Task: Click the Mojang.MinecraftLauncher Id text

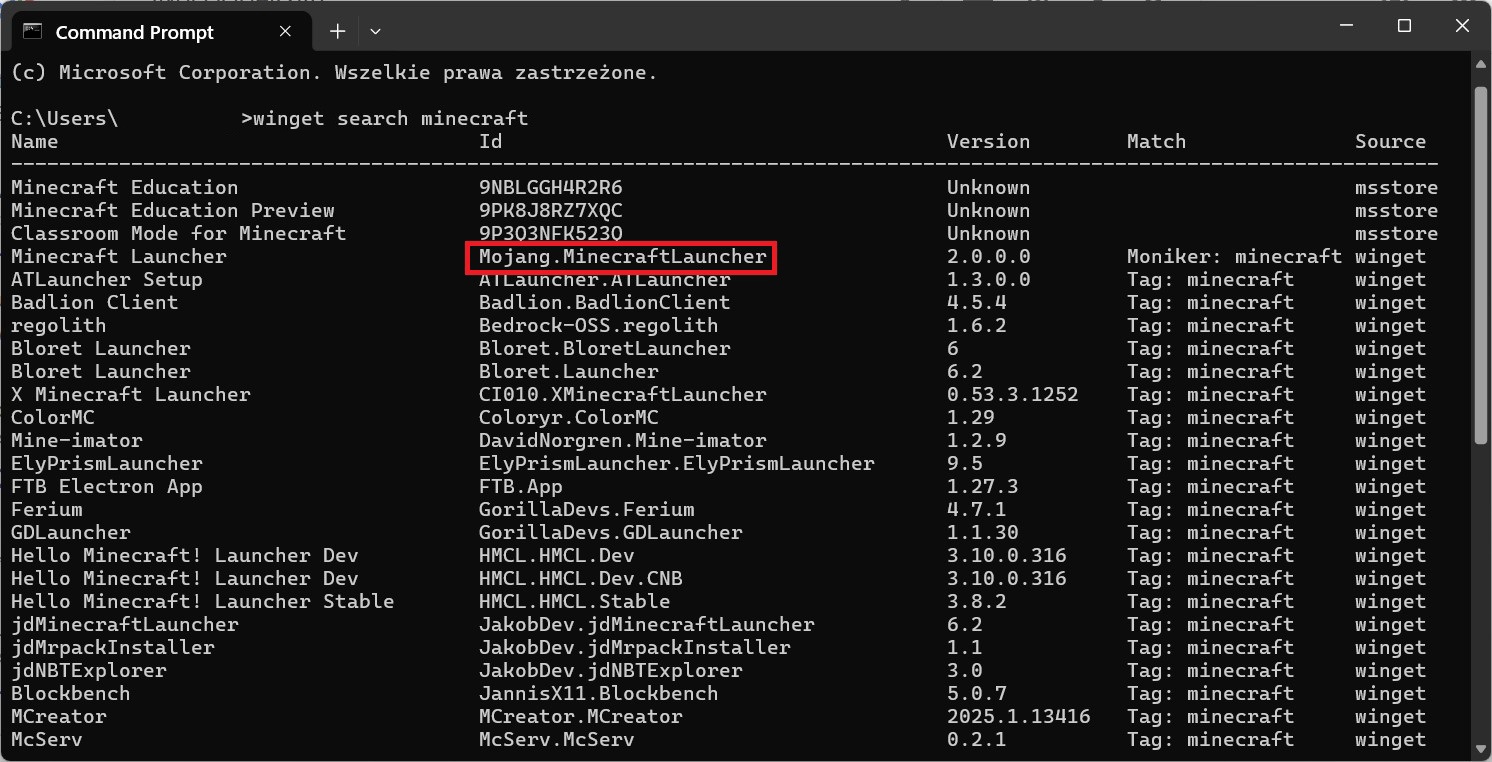Action: (622, 257)
